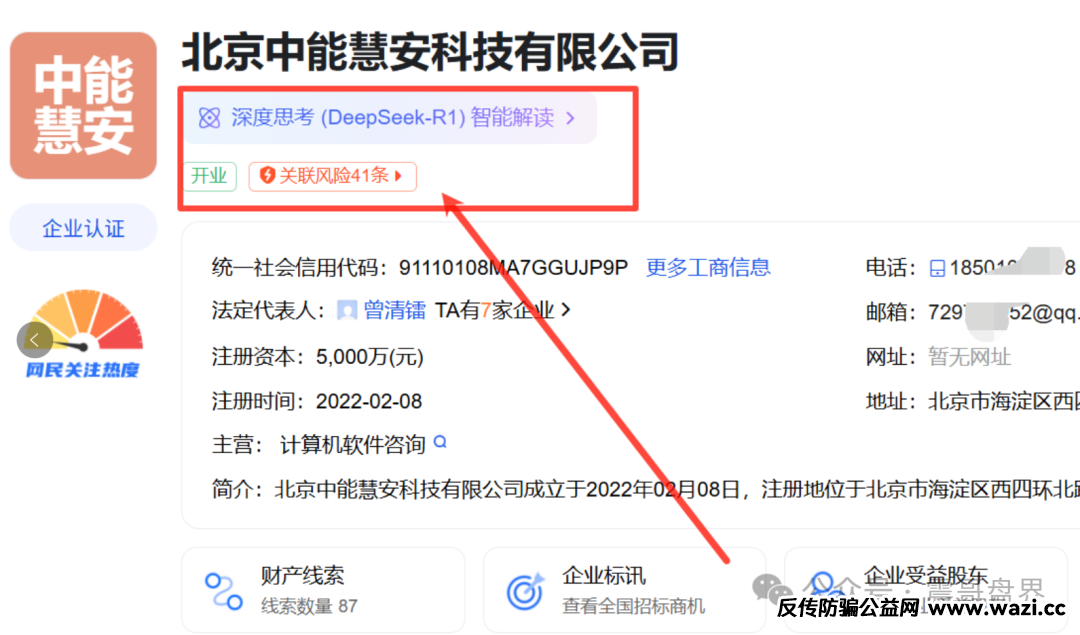1080x635 pixels.
Task: Click the 网民关注热度 gauge
Action: click(x=83, y=334)
